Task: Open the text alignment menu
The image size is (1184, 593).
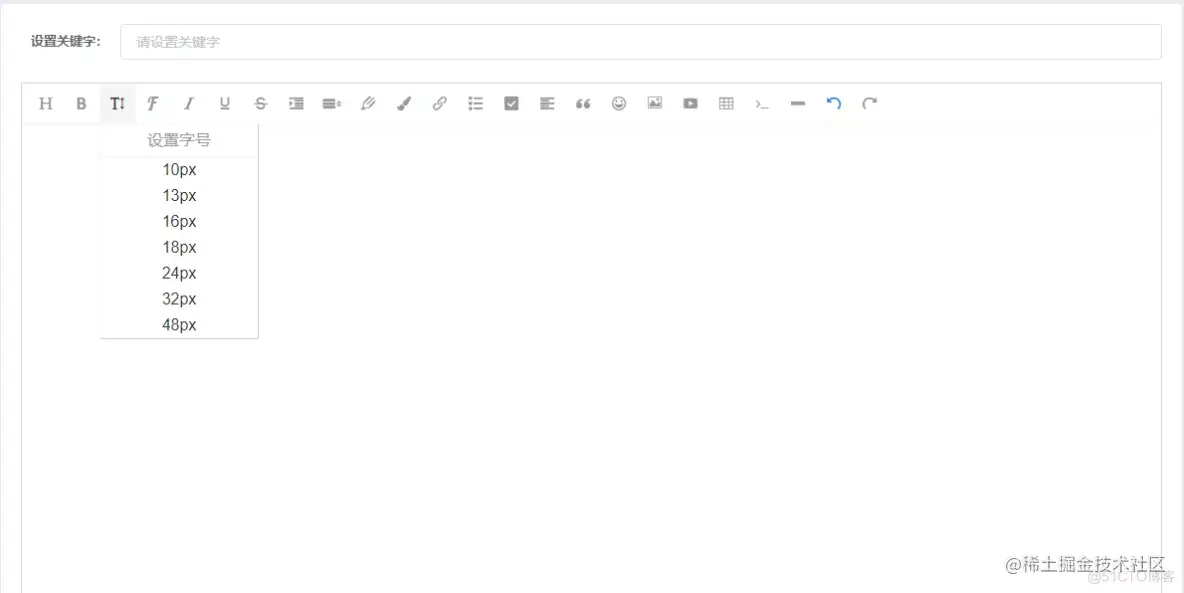Action: tap(547, 103)
